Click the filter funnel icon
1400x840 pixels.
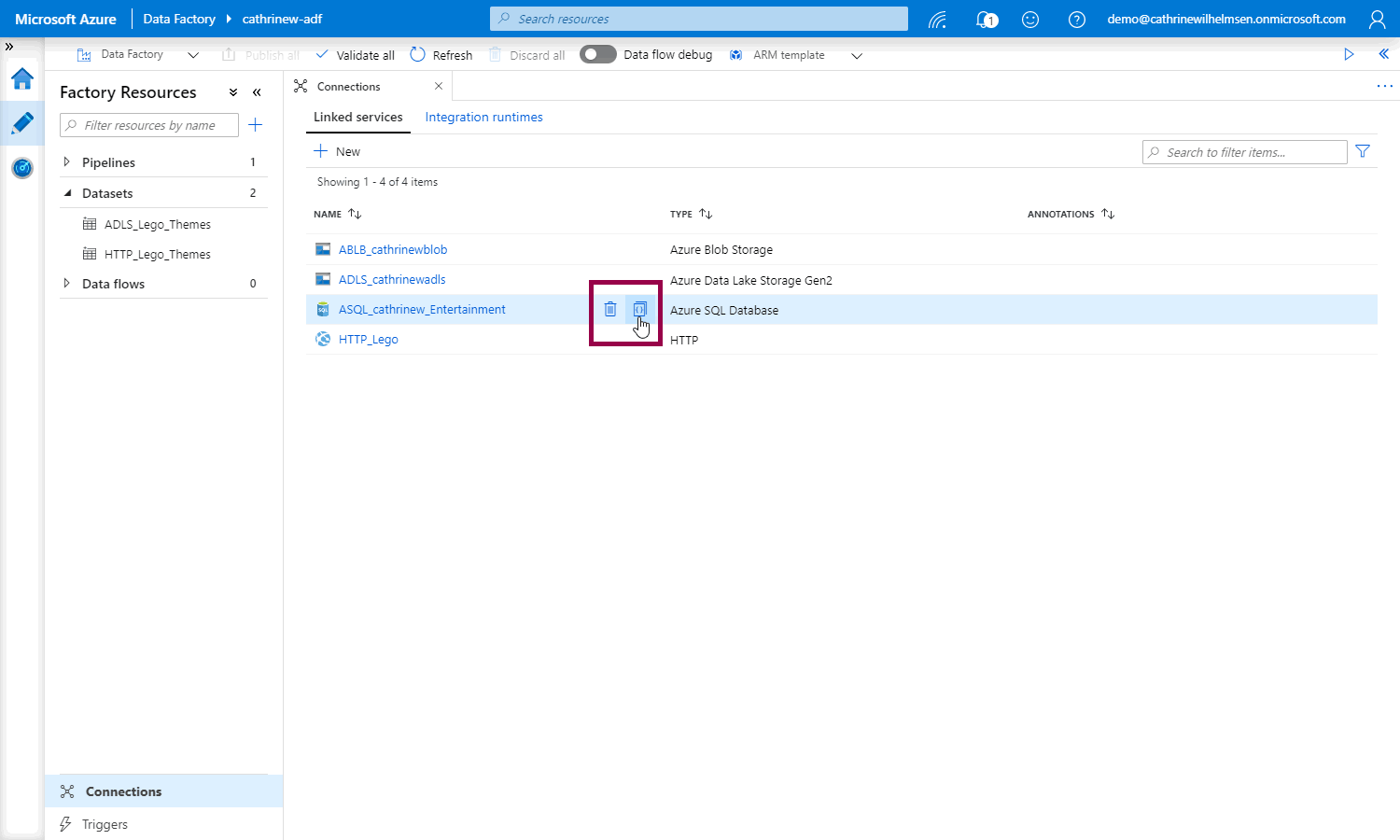pos(1363,151)
